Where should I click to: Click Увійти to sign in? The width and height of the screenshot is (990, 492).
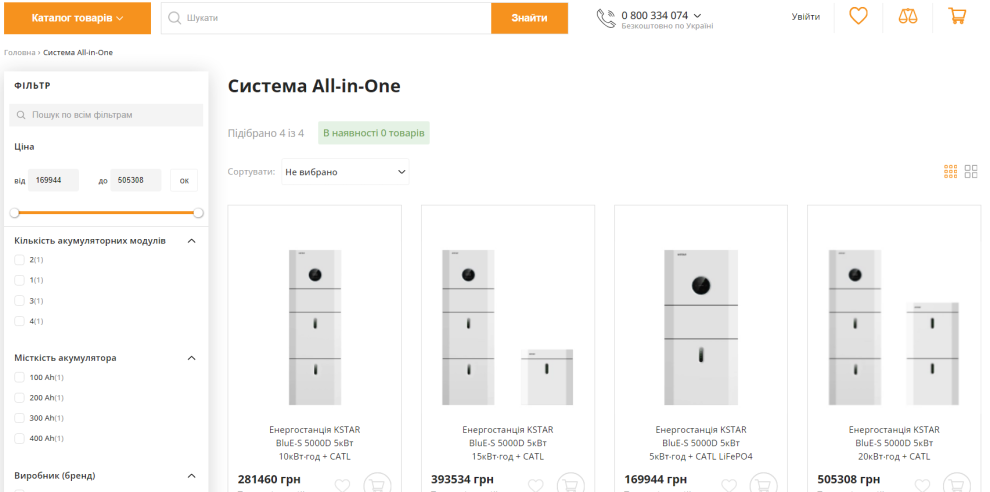[805, 17]
